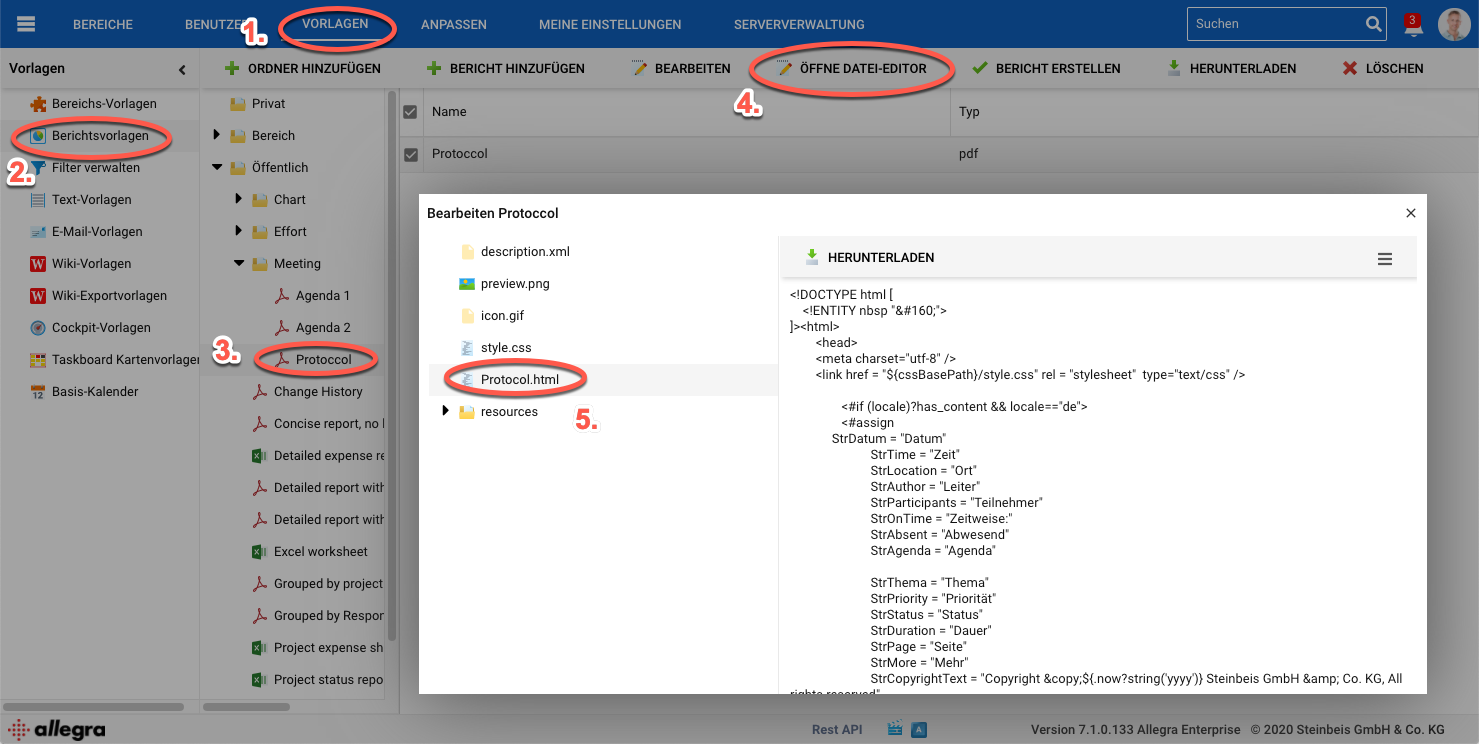The image size is (1479, 744).
Task: Uncheck the Protoccol row checkbox
Action: click(410, 155)
